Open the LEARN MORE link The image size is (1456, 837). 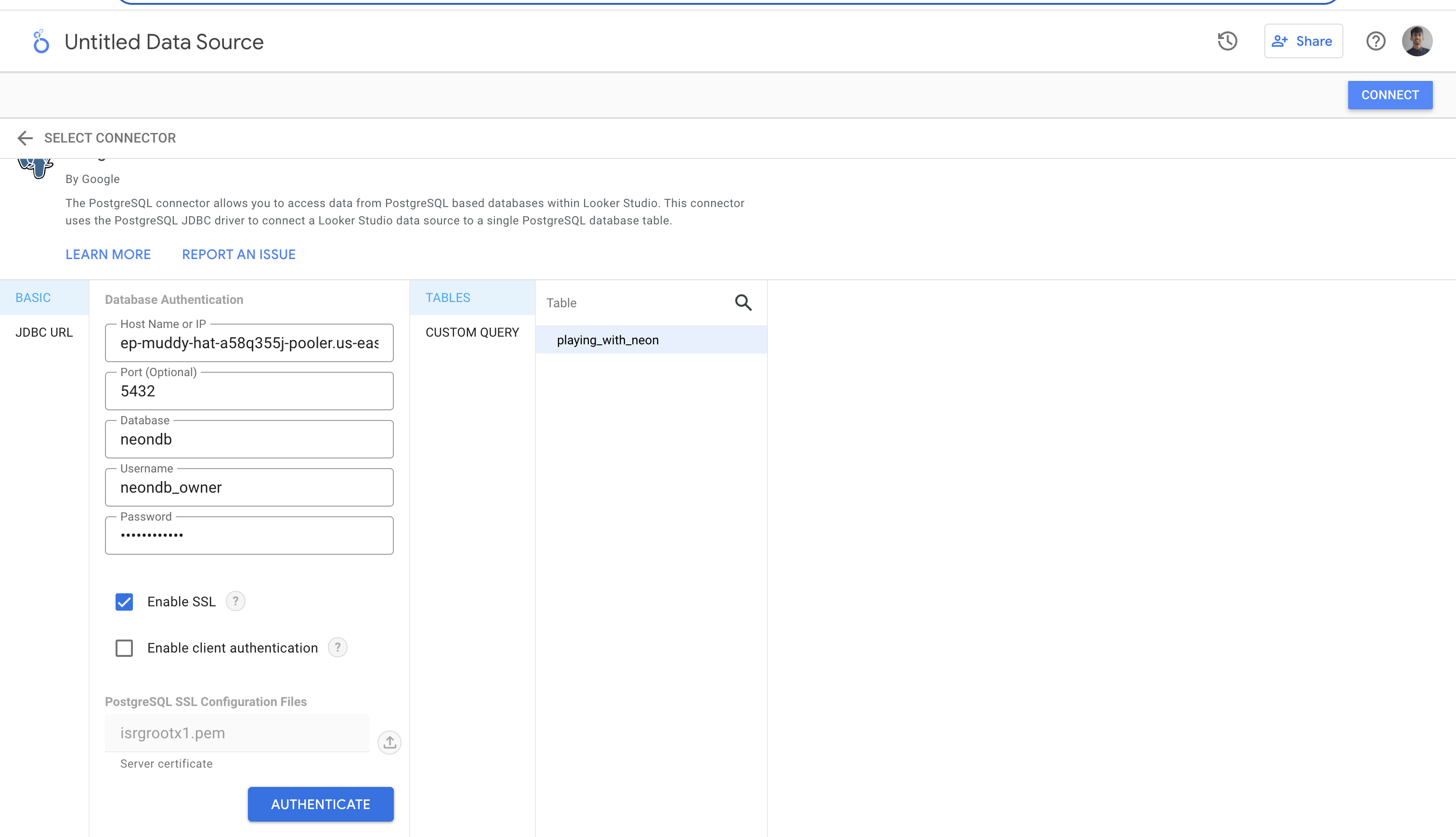pyautogui.click(x=108, y=255)
